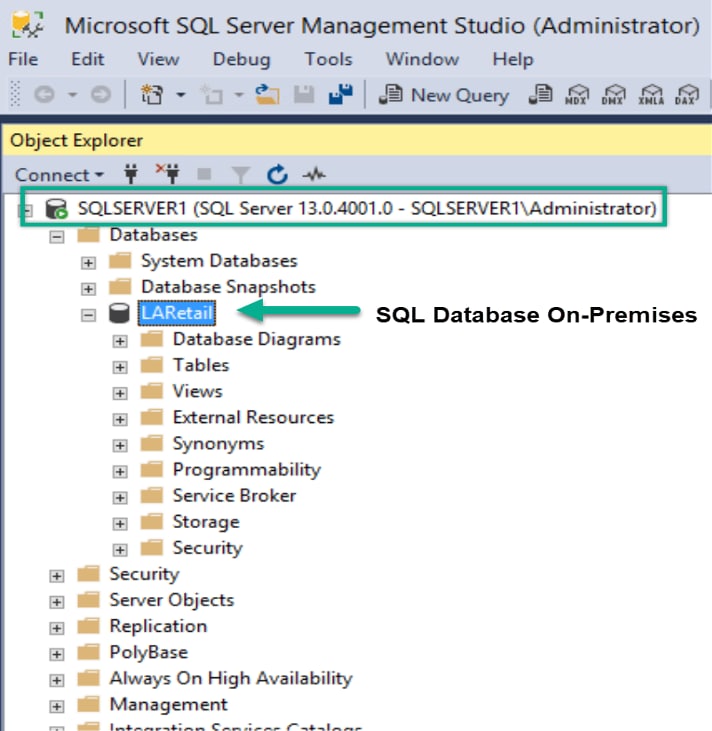Click the Connect Object Explorer plug icon

pos(129,175)
